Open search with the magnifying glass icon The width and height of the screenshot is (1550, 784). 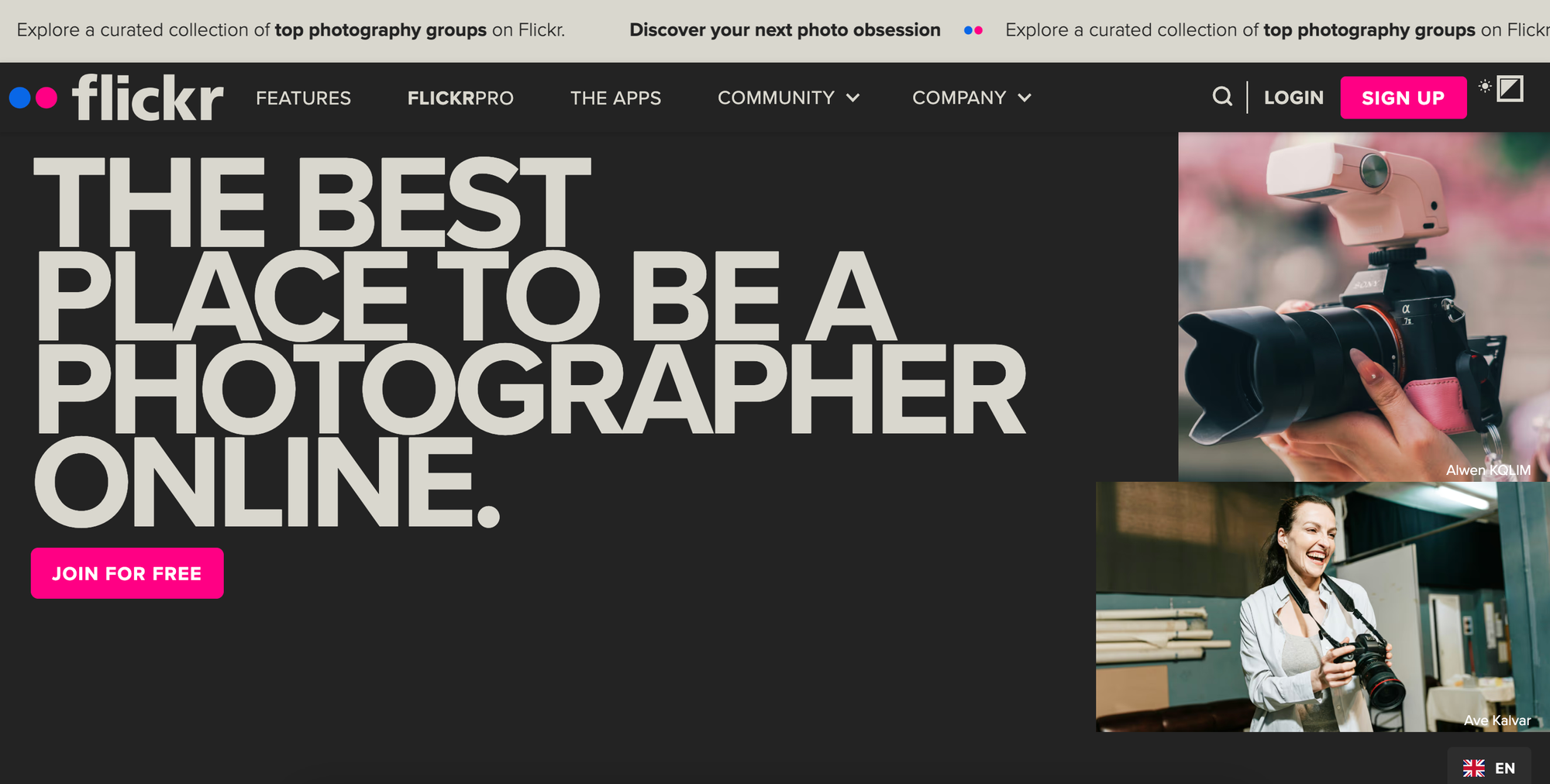click(1222, 97)
